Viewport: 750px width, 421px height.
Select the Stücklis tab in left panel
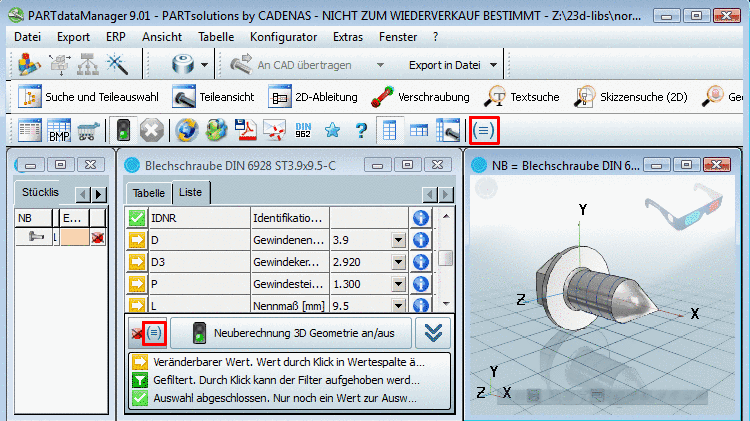click(x=40, y=192)
